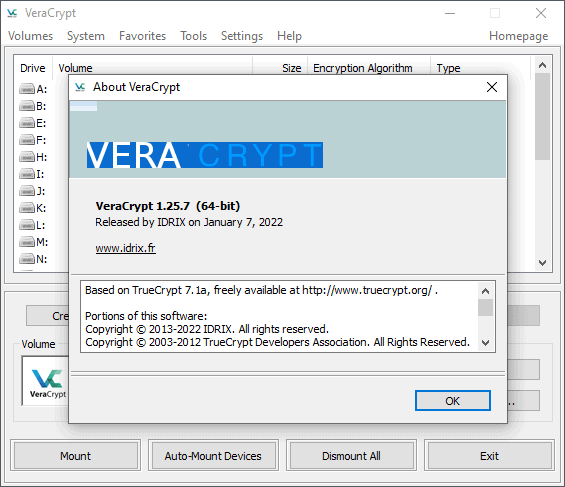
Task: Select drive L: icon in the list
Action: 27,225
